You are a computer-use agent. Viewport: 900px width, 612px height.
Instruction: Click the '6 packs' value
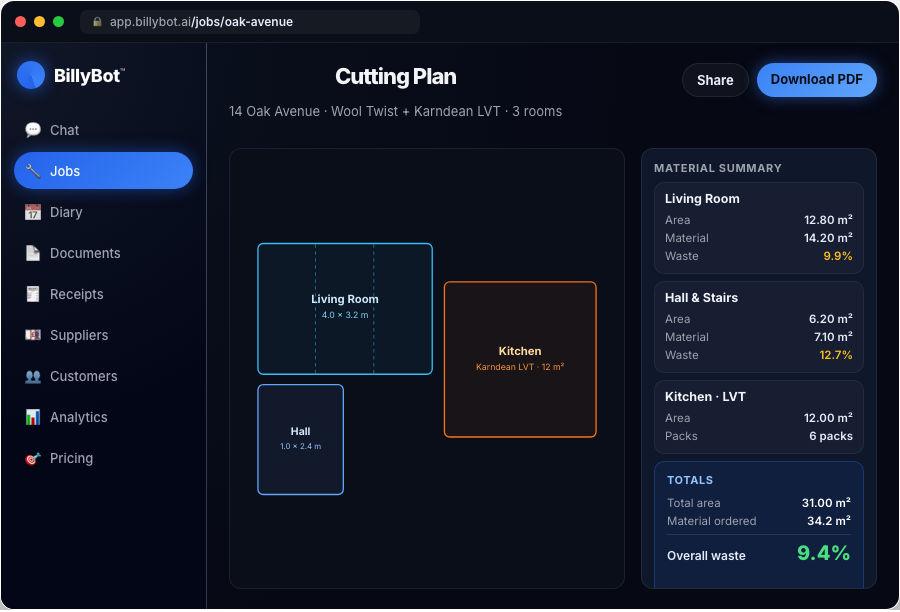831,436
